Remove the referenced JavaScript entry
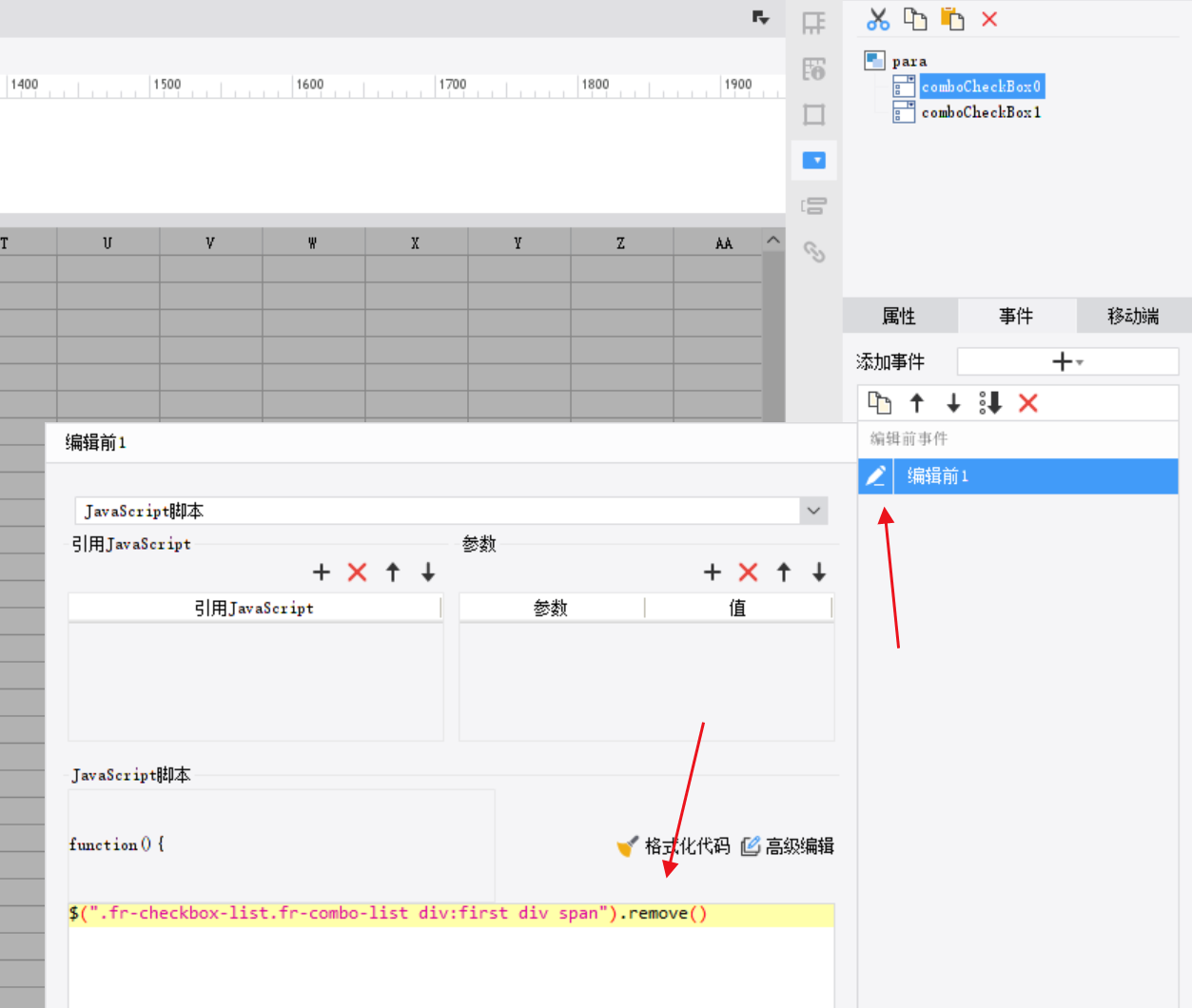This screenshot has height=1008, width=1192. coord(357,572)
